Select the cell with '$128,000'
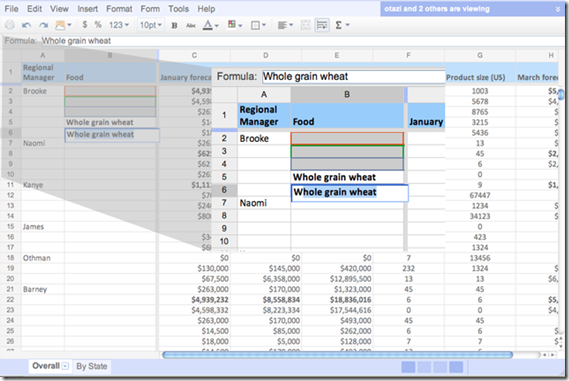This screenshot has width=569, height=381. [x=337, y=341]
